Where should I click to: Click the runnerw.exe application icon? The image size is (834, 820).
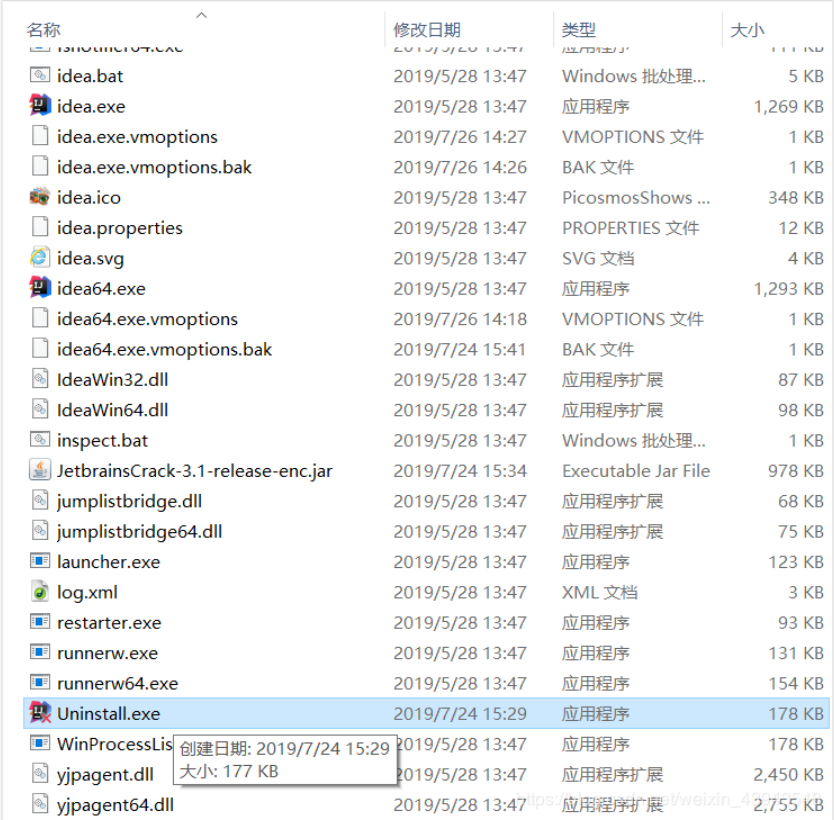(x=40, y=652)
